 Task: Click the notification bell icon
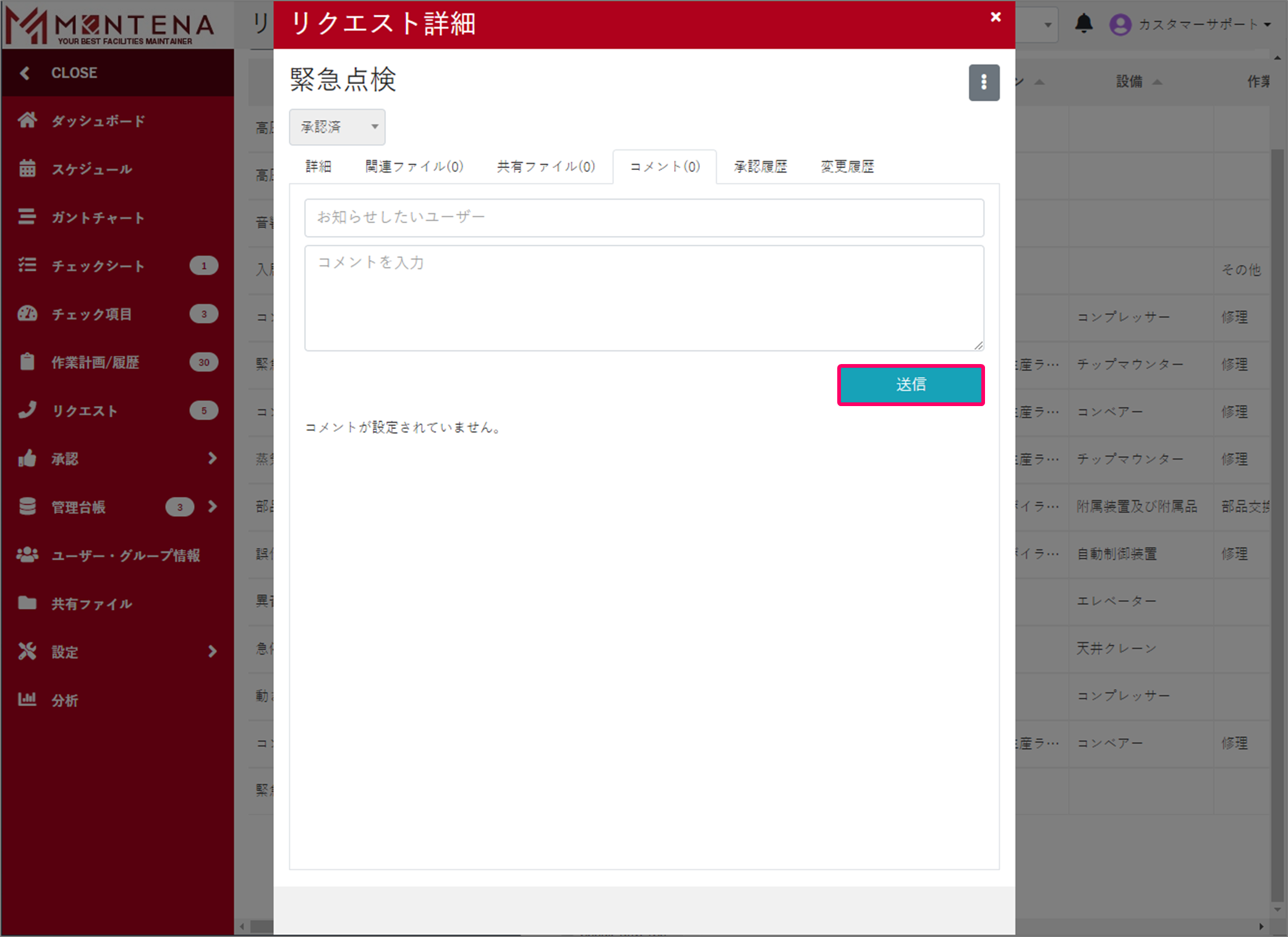(1083, 24)
